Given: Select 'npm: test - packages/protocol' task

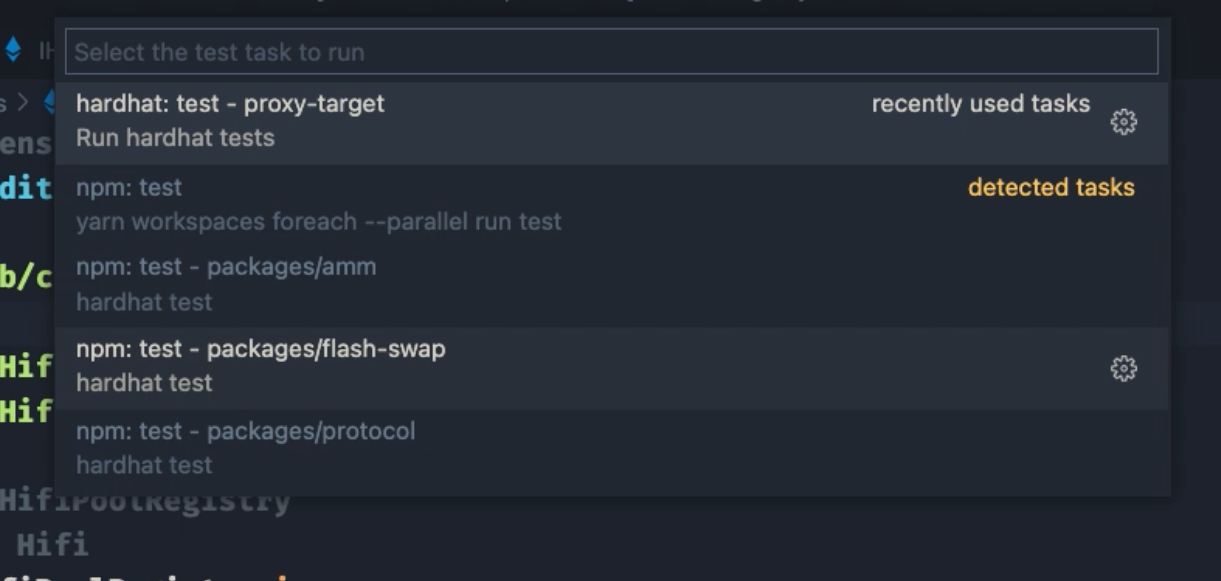Looking at the screenshot, I should pyautogui.click(x=245, y=431).
